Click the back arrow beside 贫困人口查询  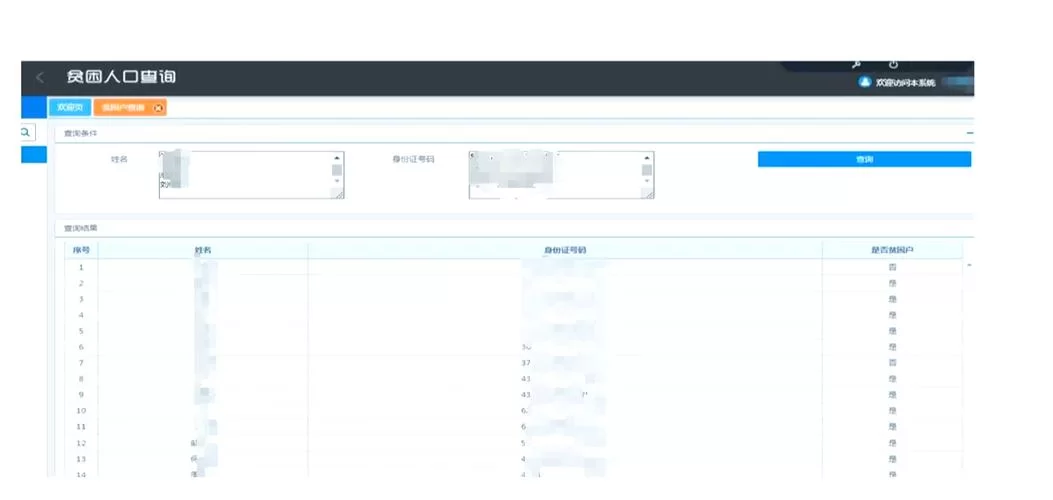point(40,77)
